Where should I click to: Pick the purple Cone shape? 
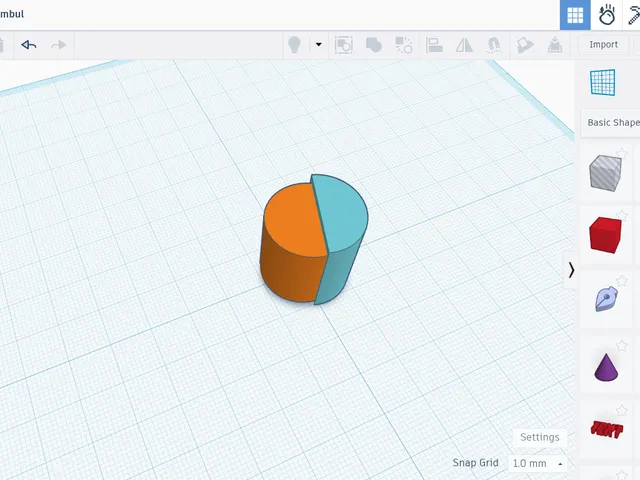pyautogui.click(x=606, y=367)
